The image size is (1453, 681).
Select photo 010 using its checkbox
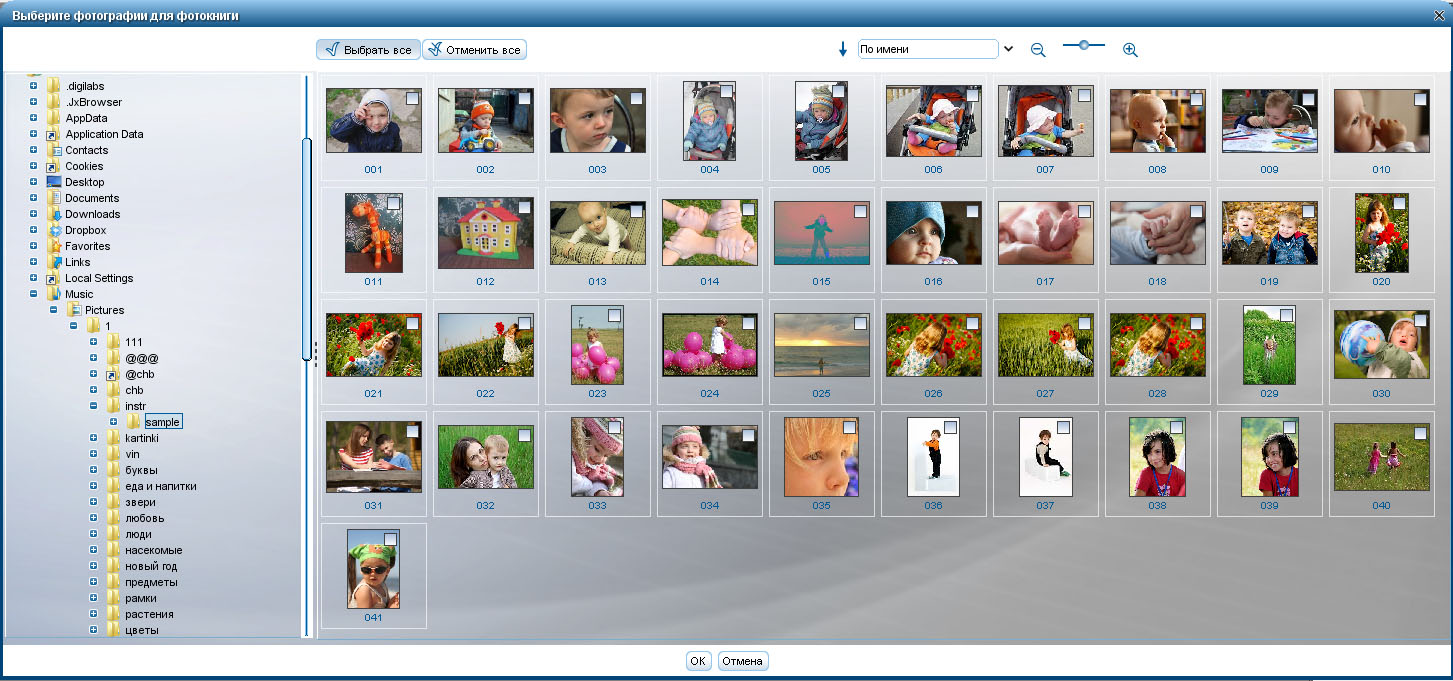point(1420,97)
